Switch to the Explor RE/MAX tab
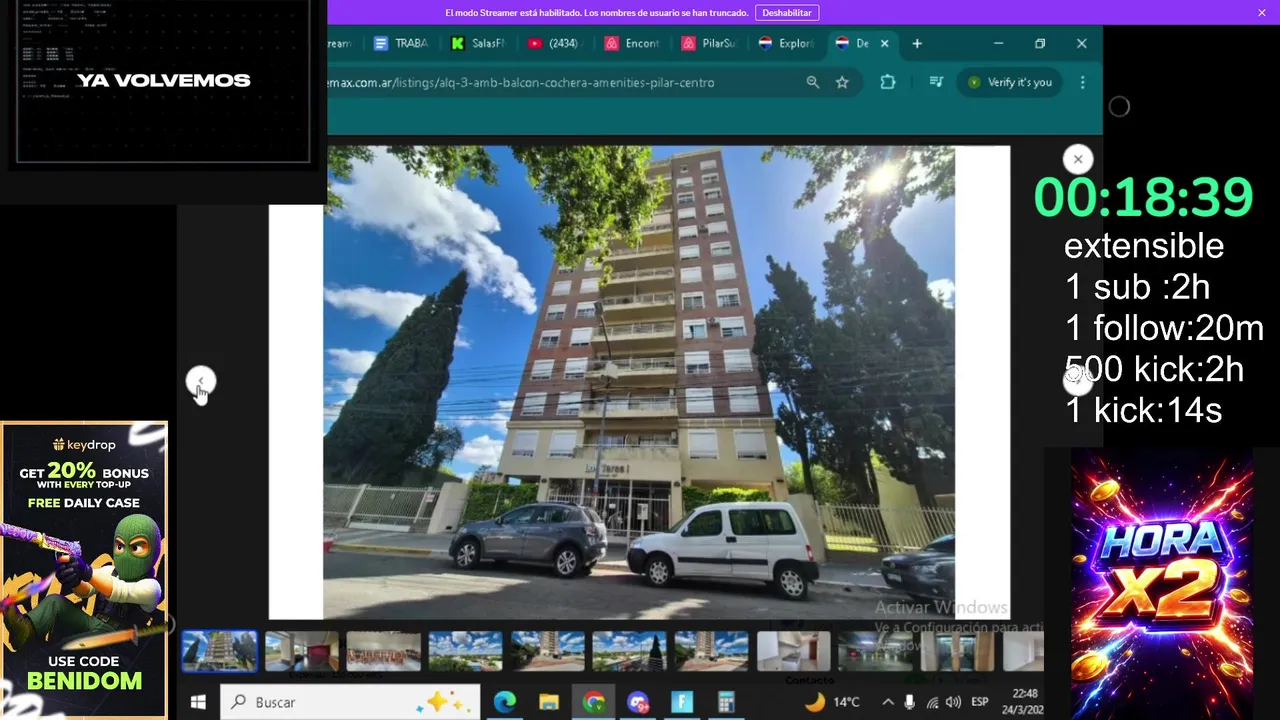Image resolution: width=1280 pixels, height=720 pixels. [786, 43]
